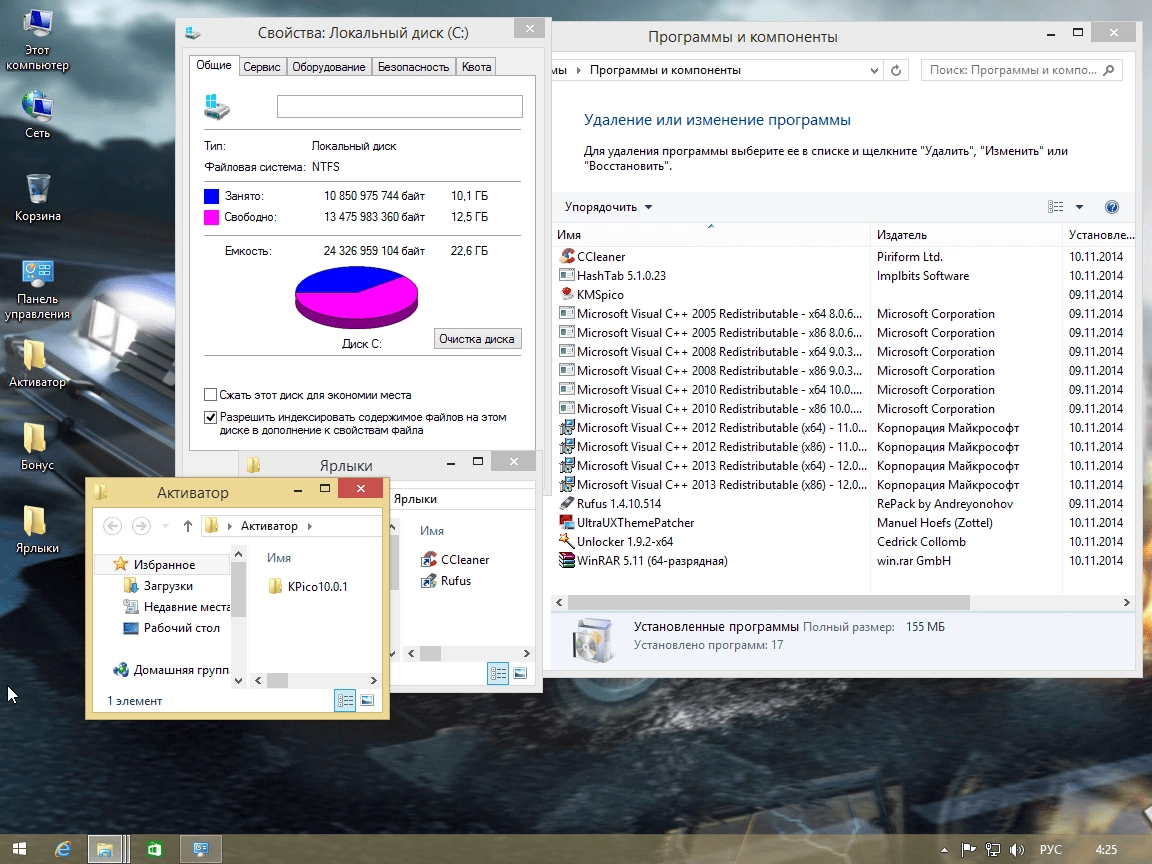Select the Общие tab

click(x=214, y=65)
